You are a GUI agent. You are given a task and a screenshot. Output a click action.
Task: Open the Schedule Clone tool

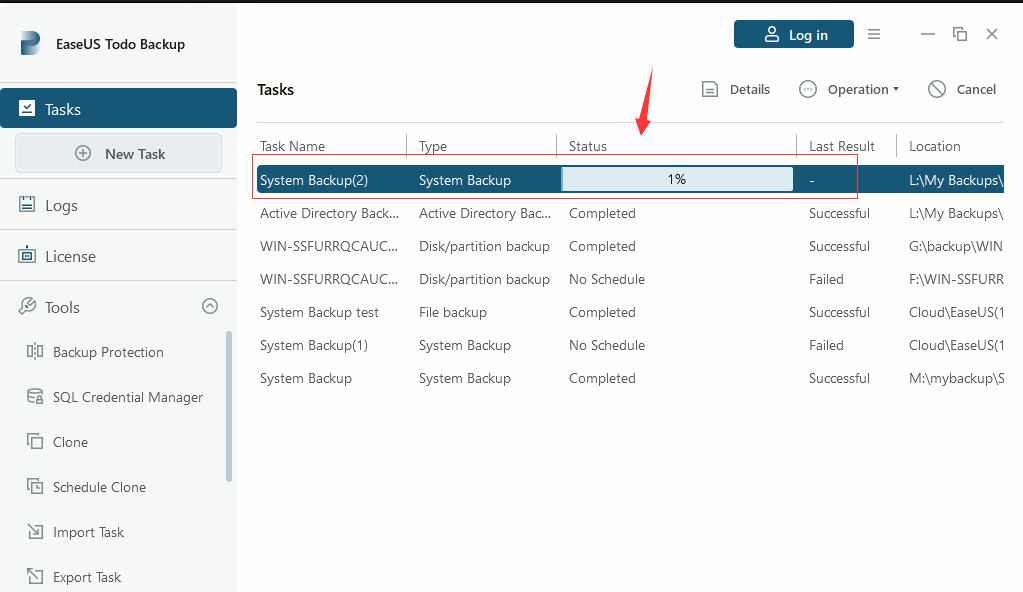click(100, 487)
